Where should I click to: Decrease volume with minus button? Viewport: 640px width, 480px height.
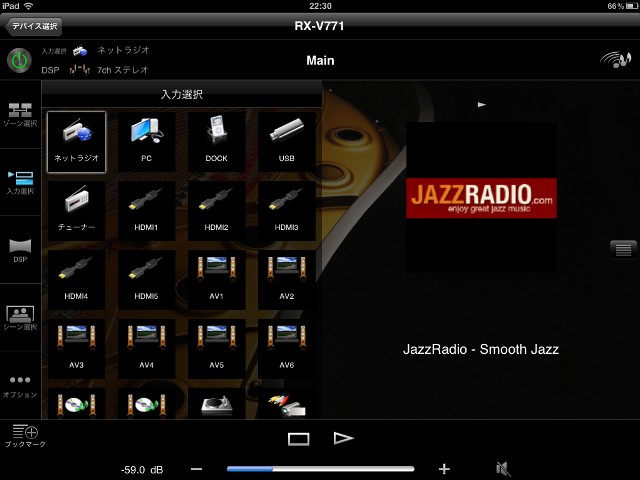tap(196, 469)
